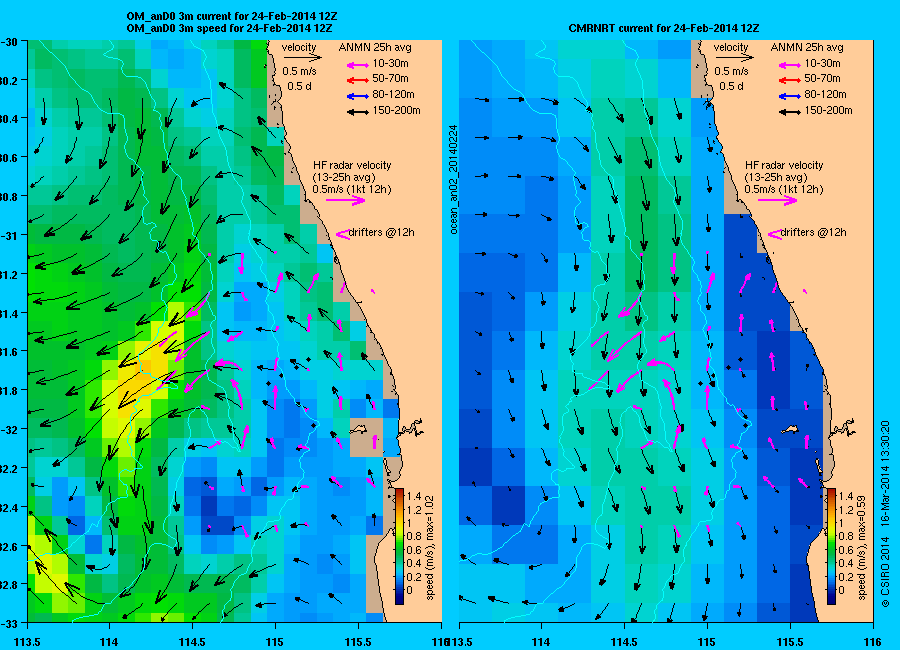Viewport: 900px width, 650px height.
Task: Click the 'speed (m/s), max=0.59' colorbar label
Action: 861,548
